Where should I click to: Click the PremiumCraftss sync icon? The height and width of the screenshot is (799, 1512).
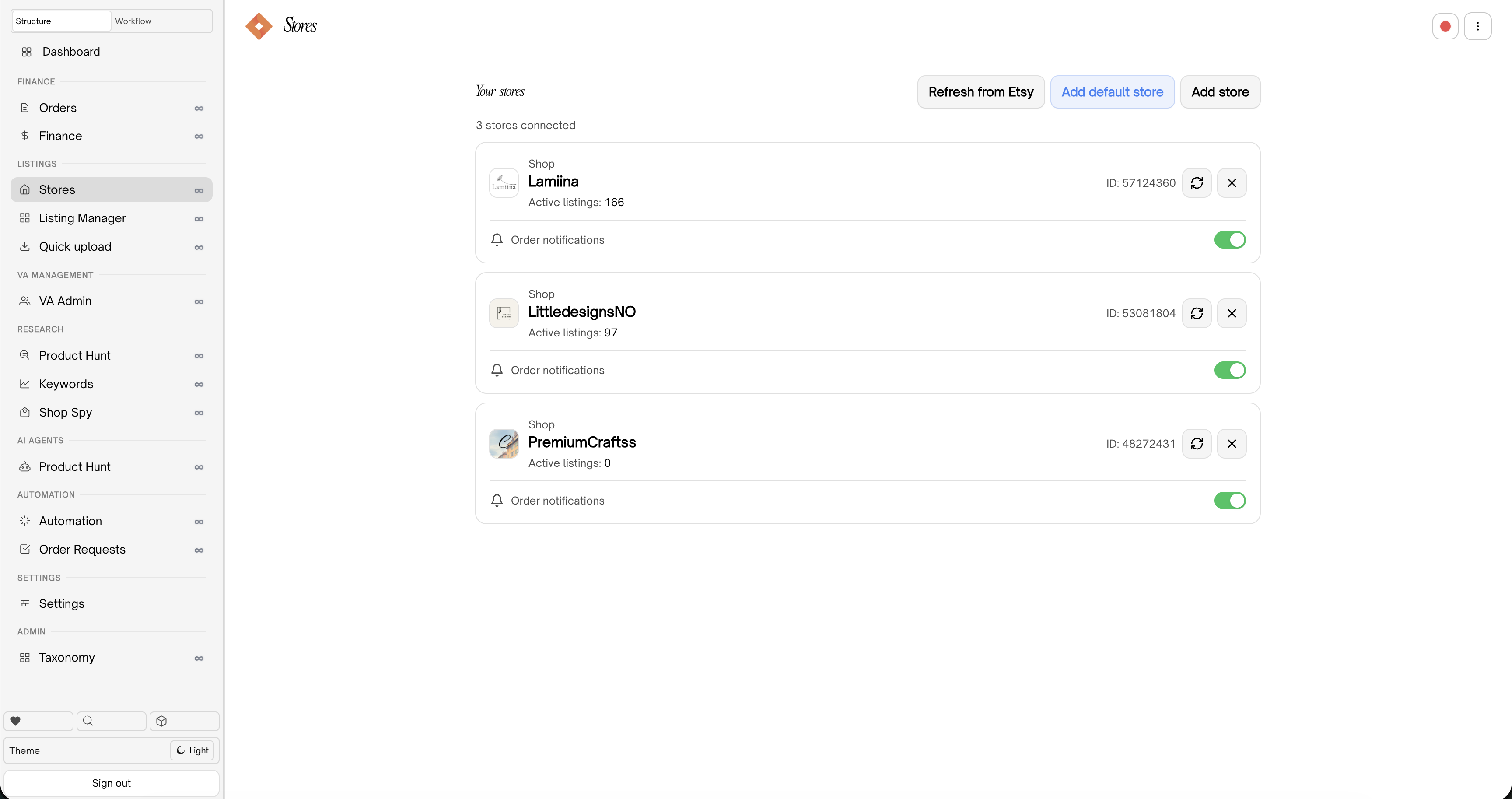(x=1196, y=443)
